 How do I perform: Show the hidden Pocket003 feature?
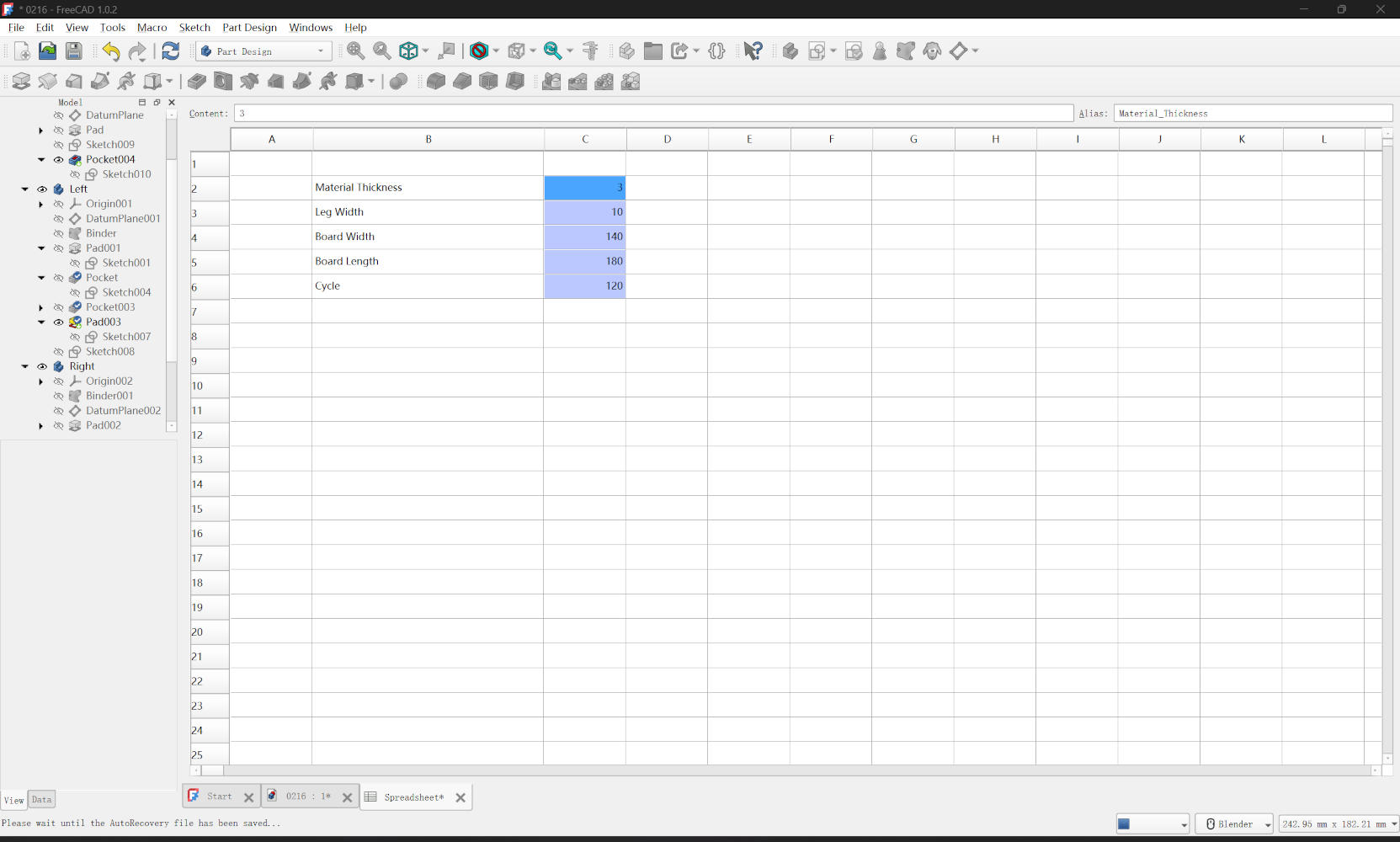(x=58, y=307)
